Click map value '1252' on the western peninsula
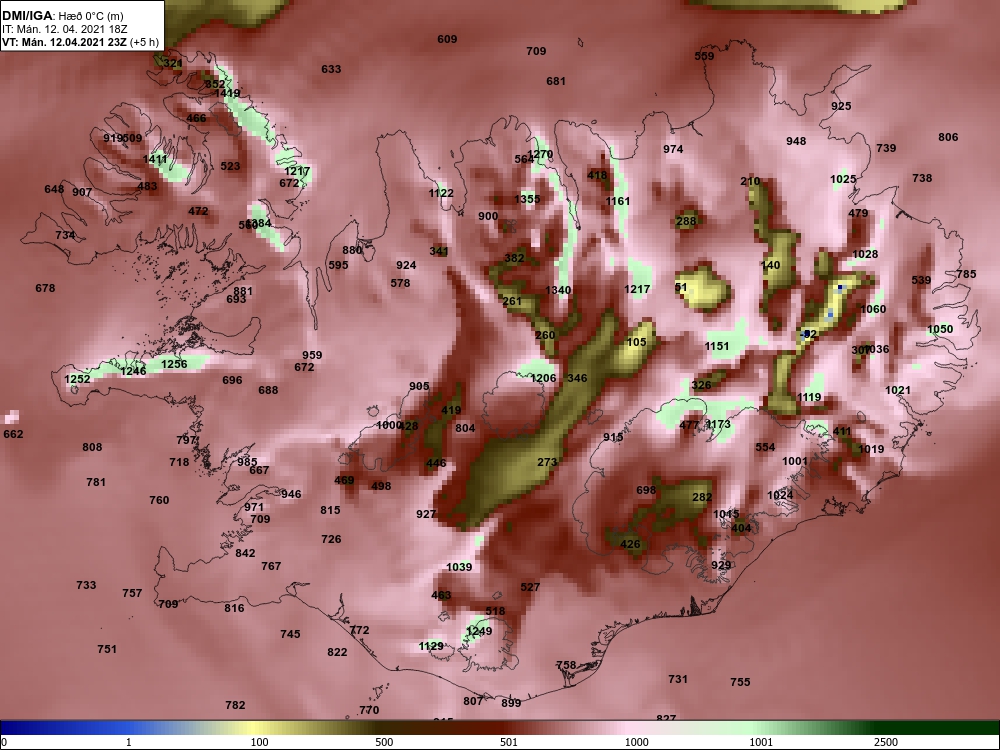The height and width of the screenshot is (750, 1000). tap(77, 379)
